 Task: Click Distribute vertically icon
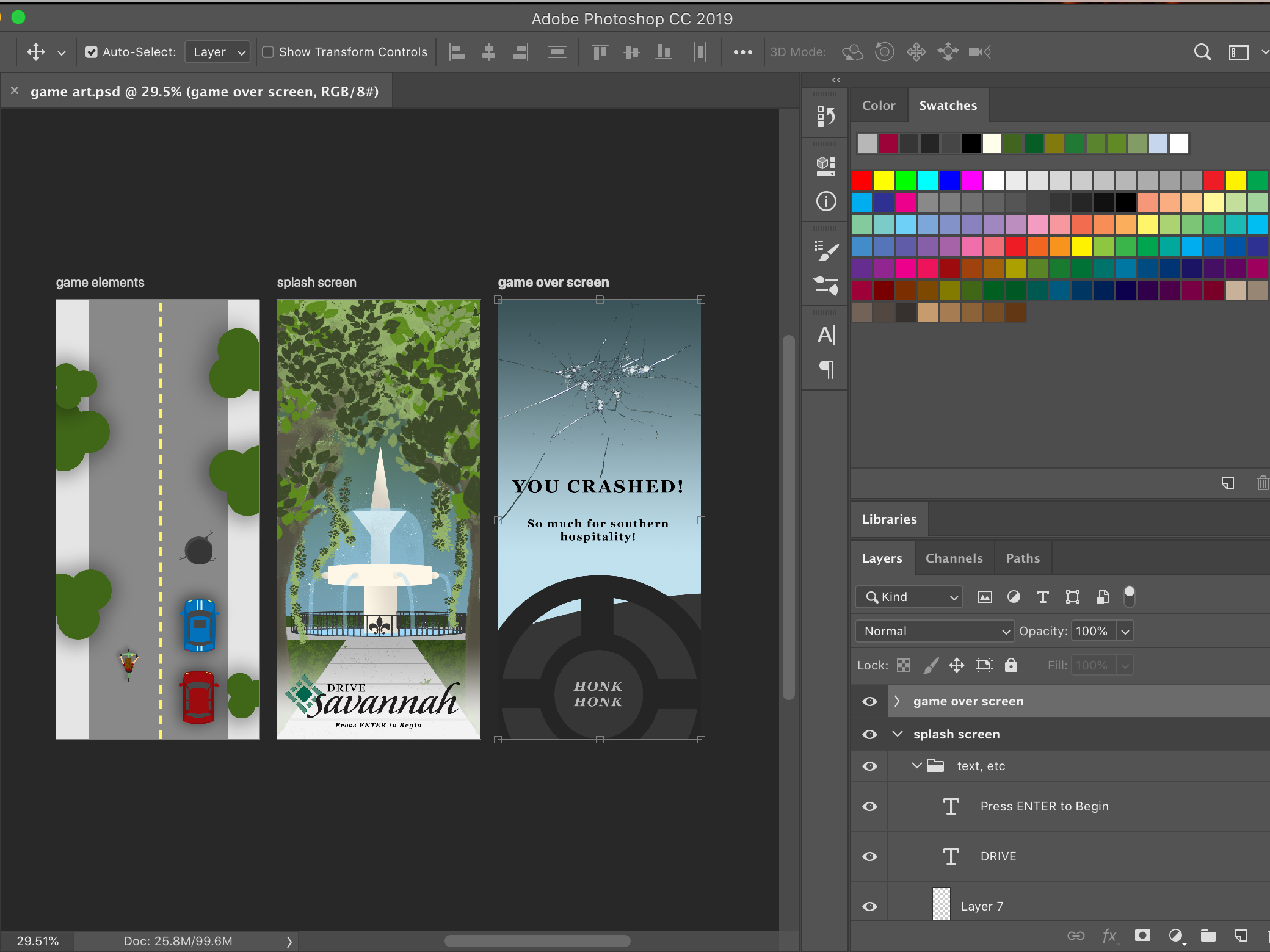[x=557, y=52]
